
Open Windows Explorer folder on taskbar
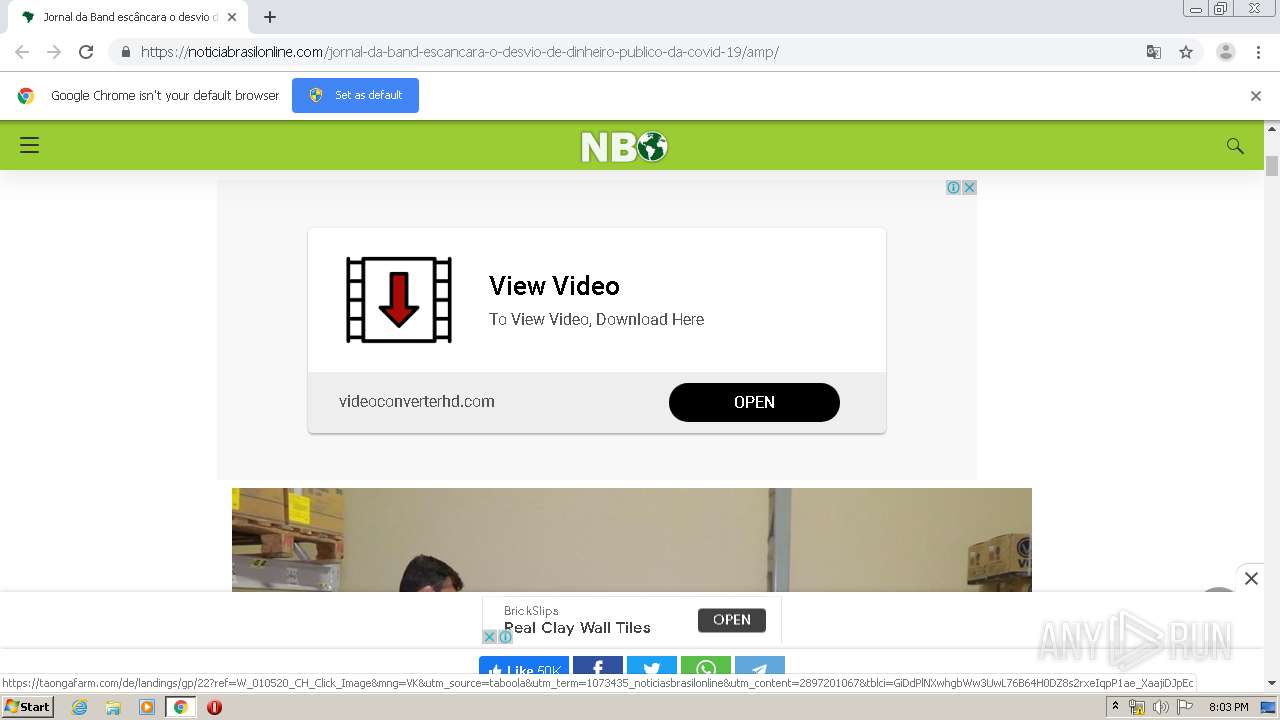tap(113, 707)
